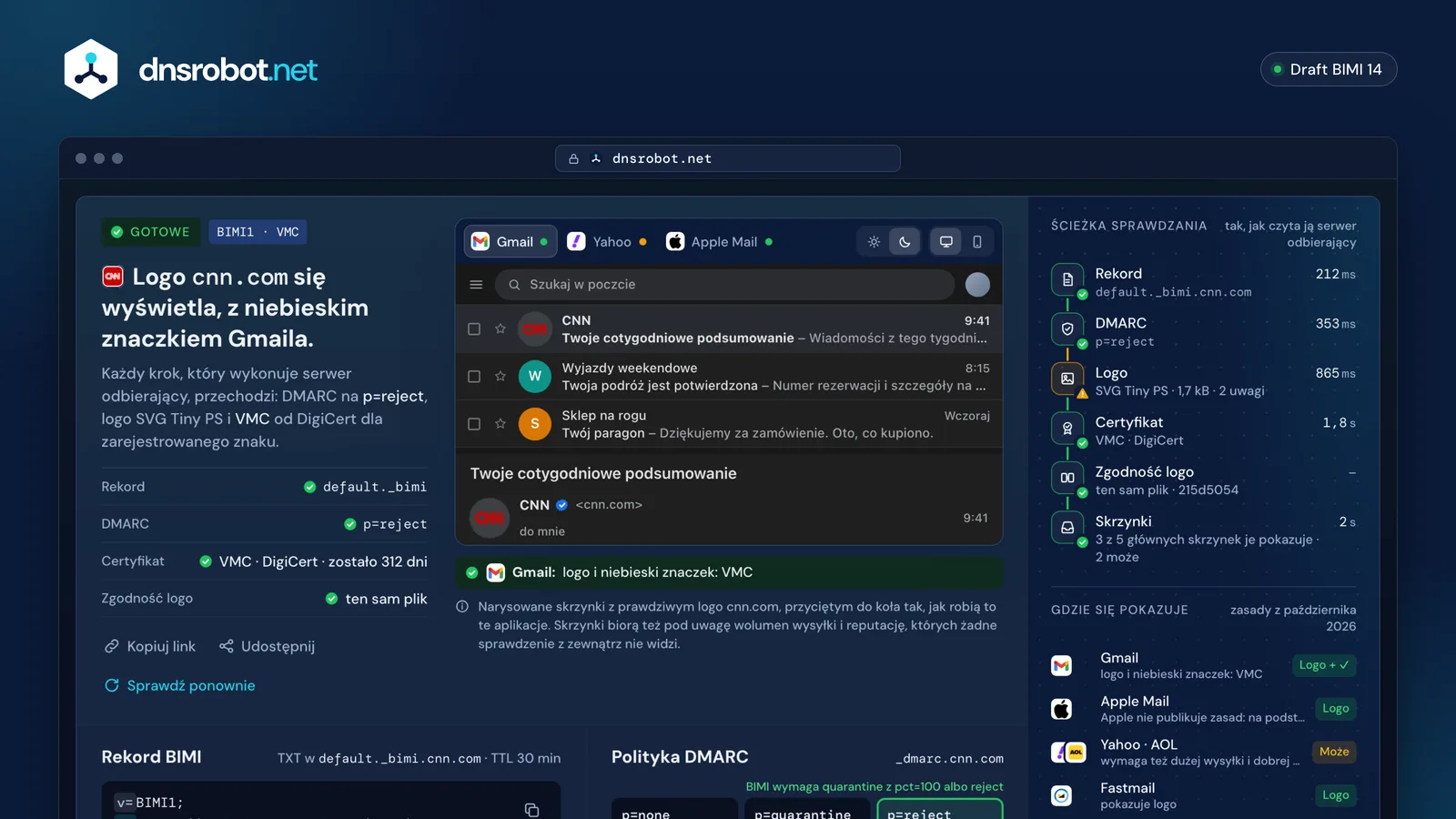Click the Logo badge for Fastmail

[x=1335, y=795]
